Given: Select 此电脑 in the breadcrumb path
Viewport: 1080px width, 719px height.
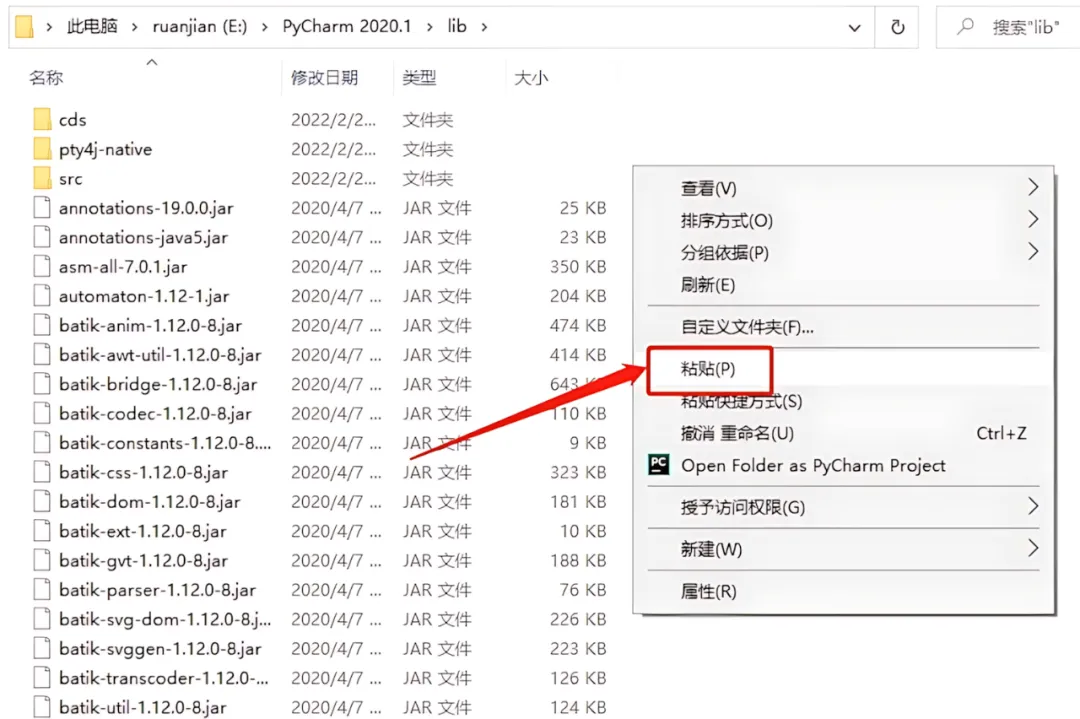Looking at the screenshot, I should 92,26.
